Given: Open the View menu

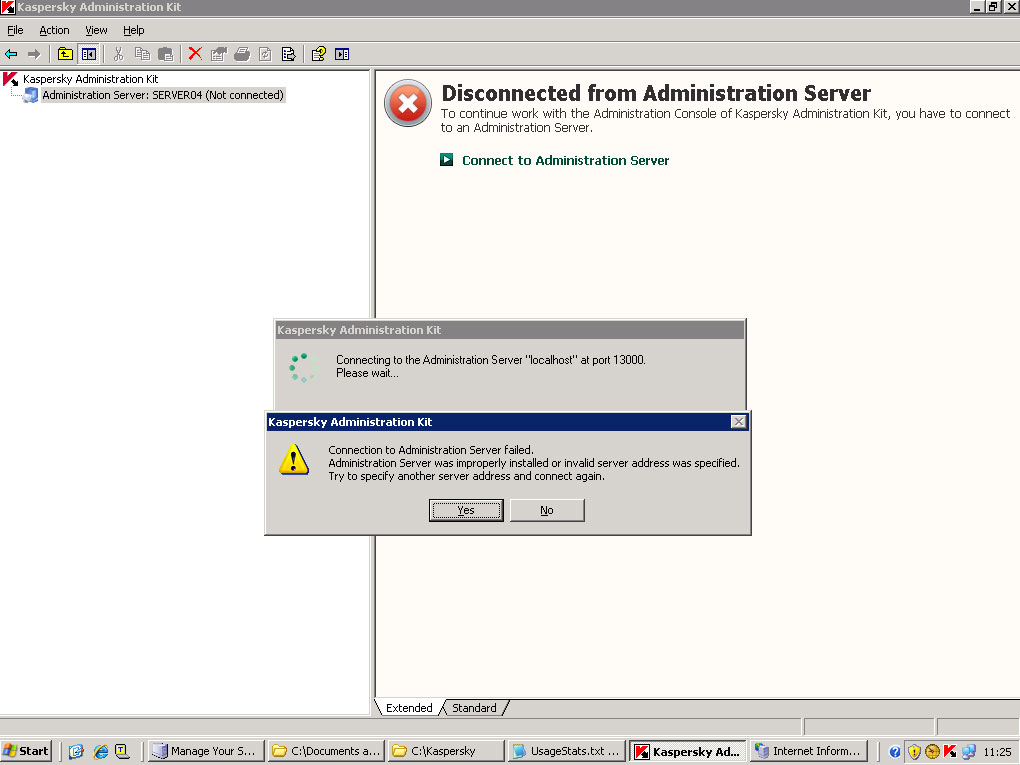Looking at the screenshot, I should [96, 30].
